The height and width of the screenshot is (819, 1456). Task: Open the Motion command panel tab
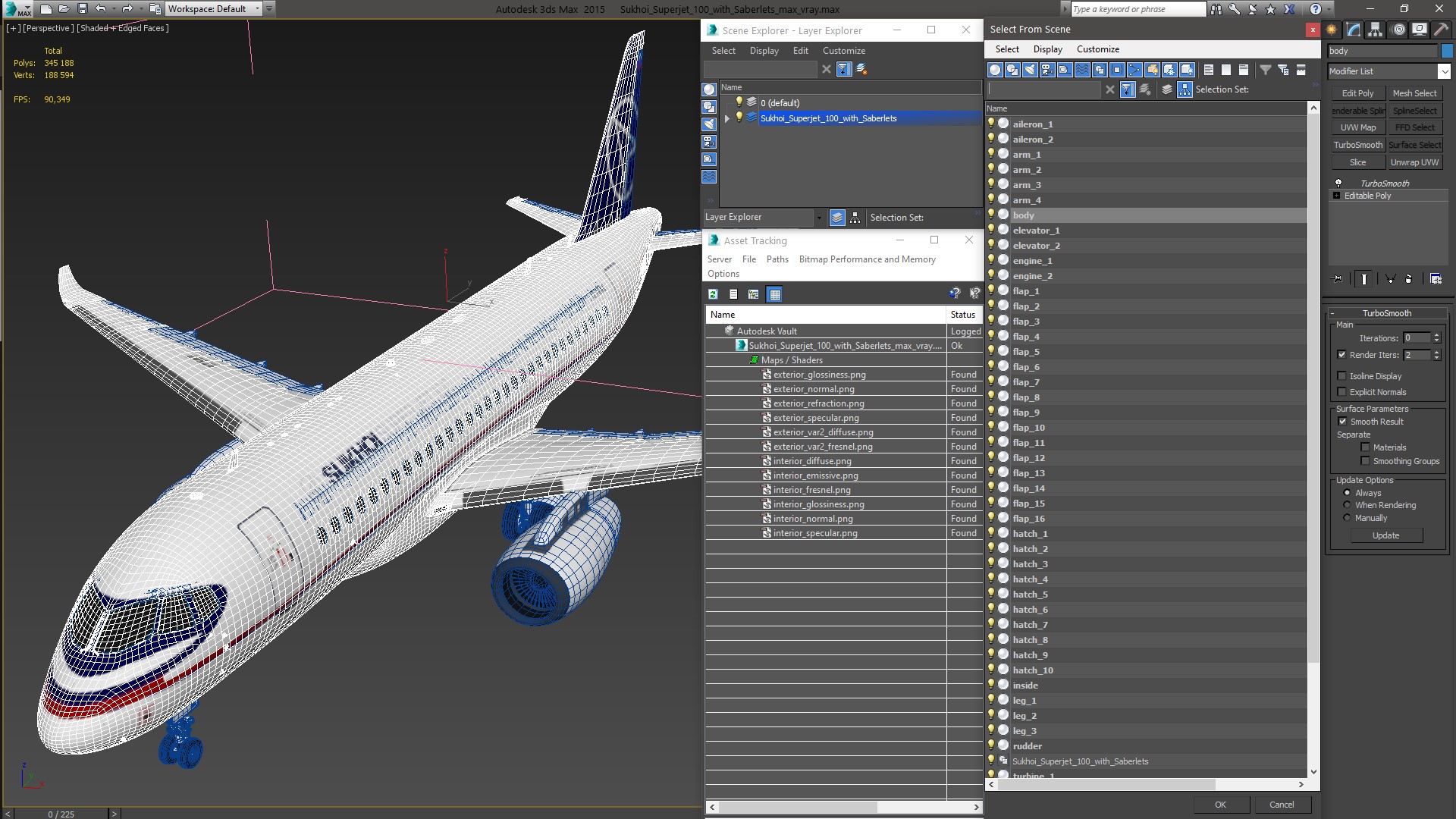coord(1398,30)
